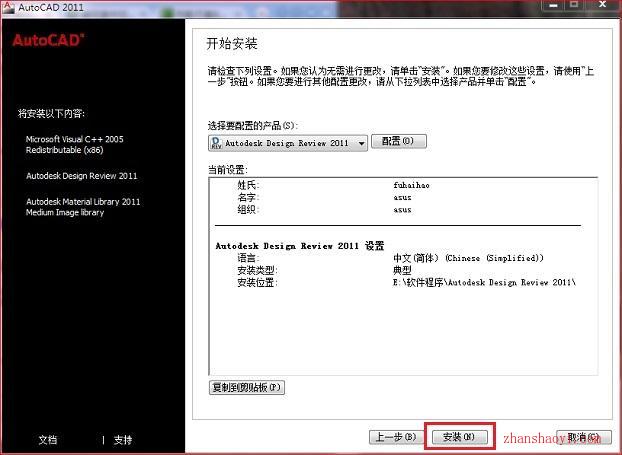Select Microsoft Visual C++ 2005 Redistributable entry

pyautogui.click(x=75, y=144)
